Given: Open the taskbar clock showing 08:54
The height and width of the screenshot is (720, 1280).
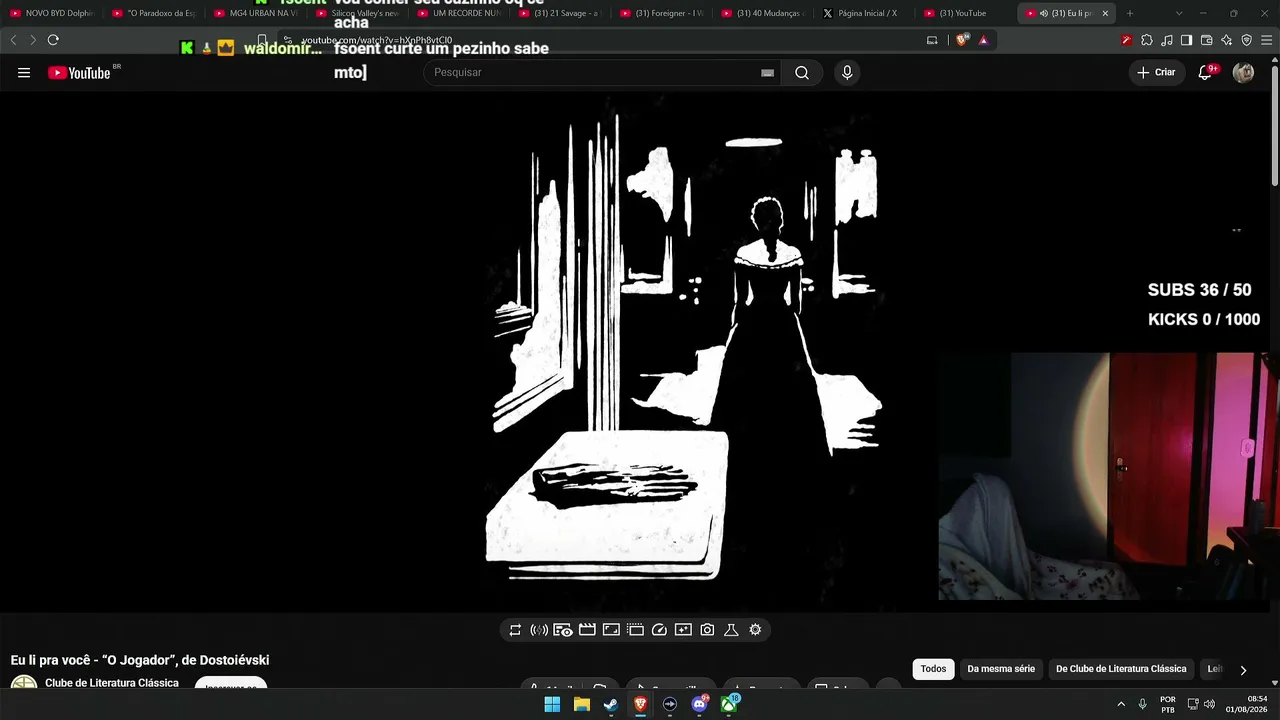Looking at the screenshot, I should 1247,704.
